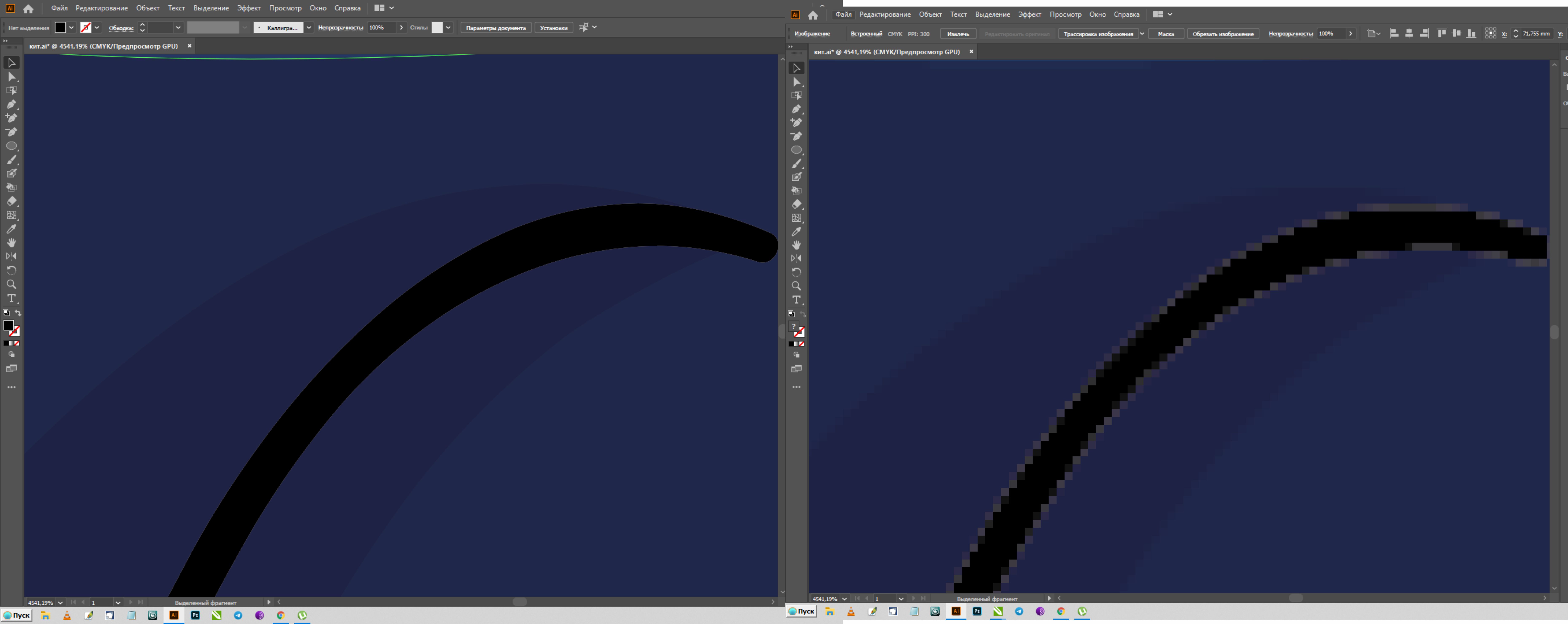Image resolution: width=1568 pixels, height=624 pixels.
Task: Open Справка menu in right window
Action: tap(1127, 15)
